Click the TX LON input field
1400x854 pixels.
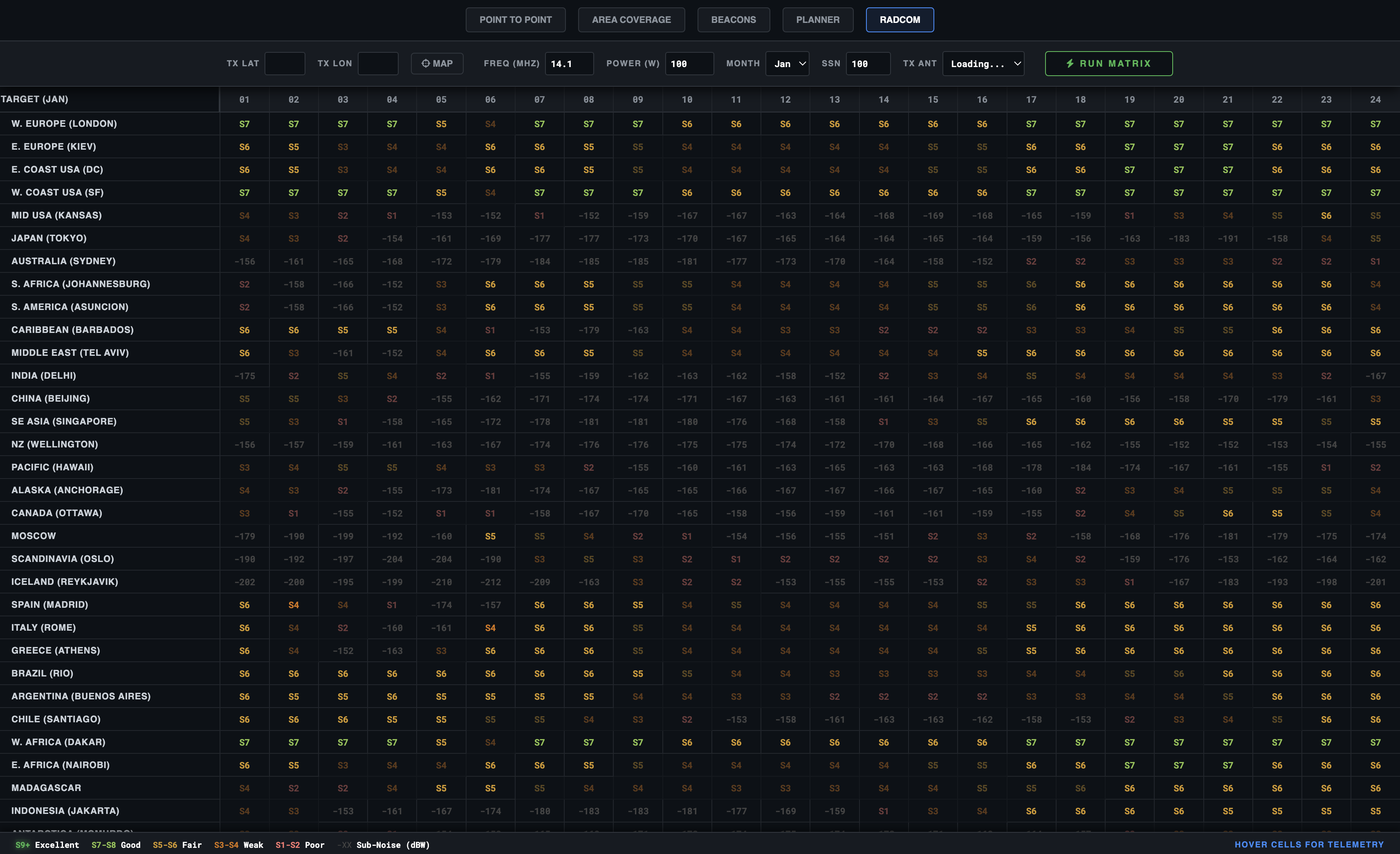378,64
